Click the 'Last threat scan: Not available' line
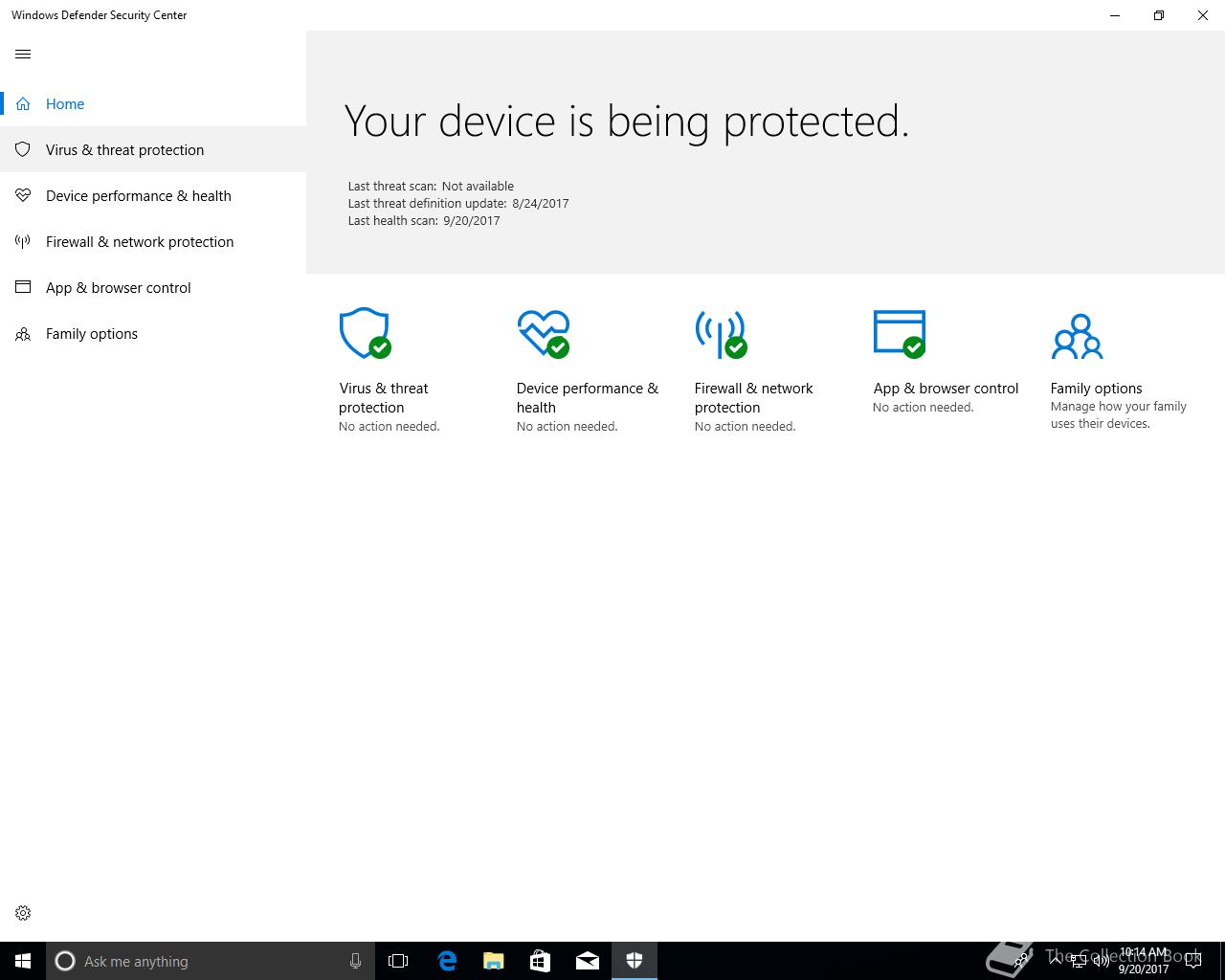Screen dimensions: 1225x980 pos(431,186)
